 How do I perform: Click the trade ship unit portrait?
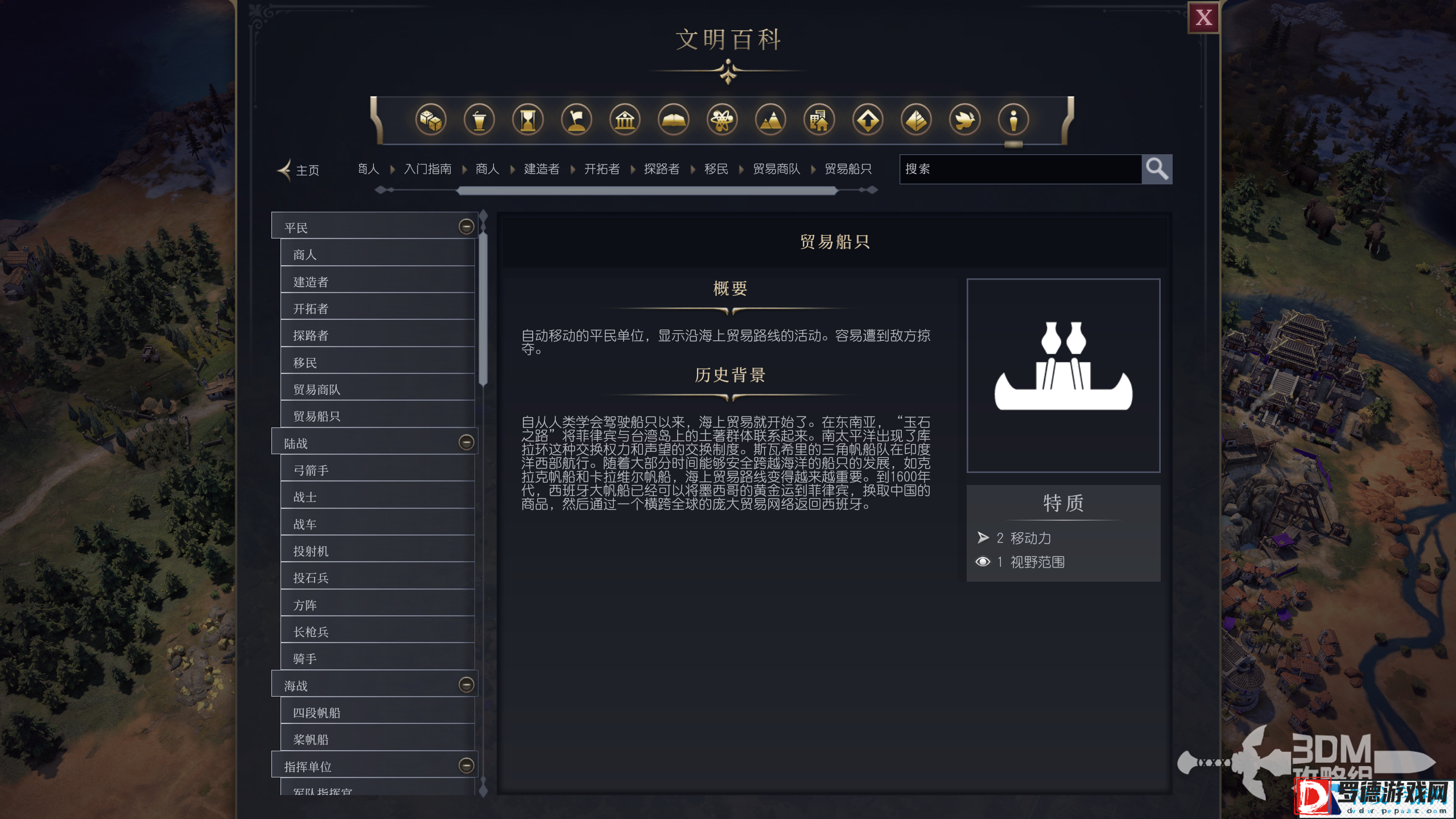coord(1063,375)
